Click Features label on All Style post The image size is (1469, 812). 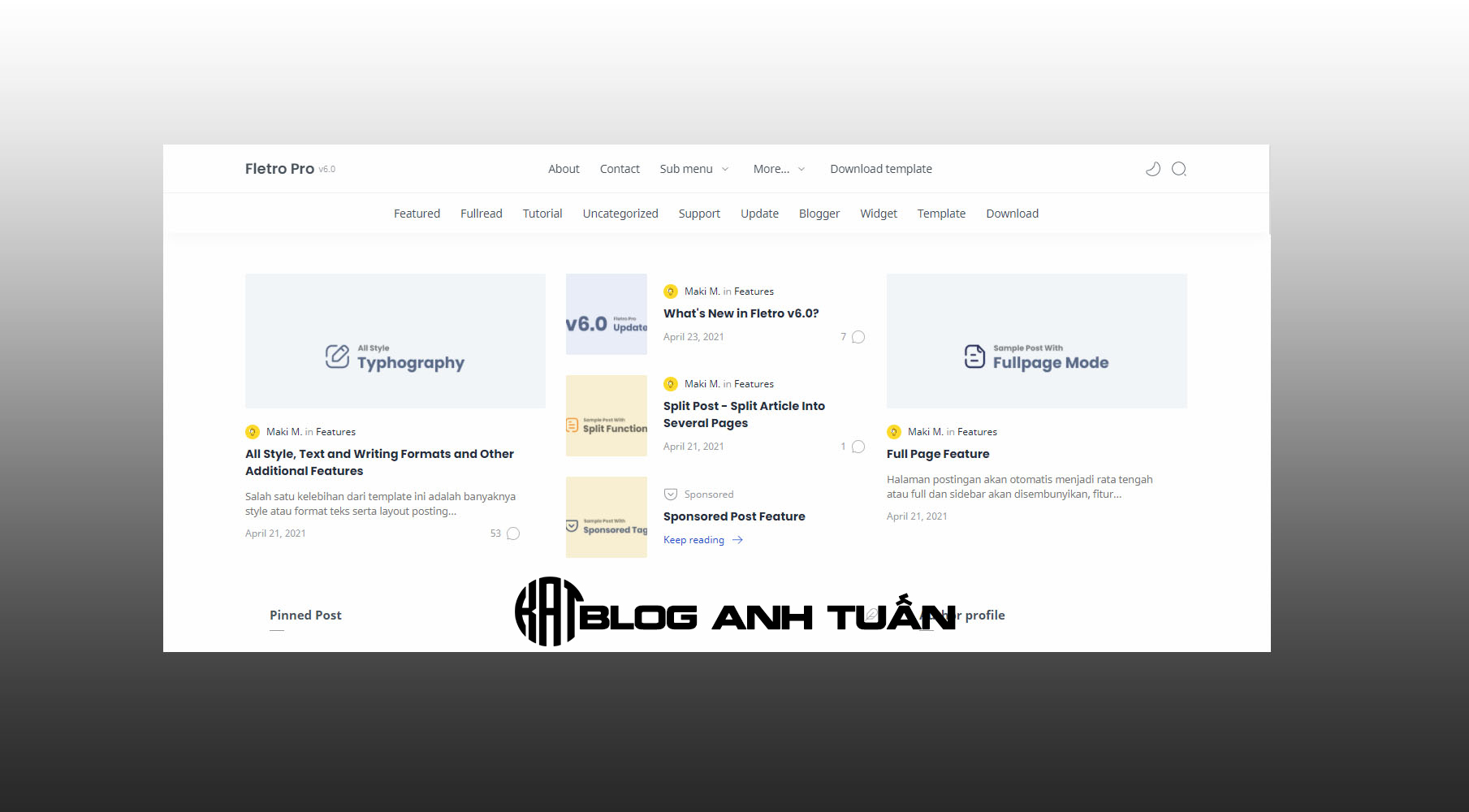pyautogui.click(x=335, y=432)
